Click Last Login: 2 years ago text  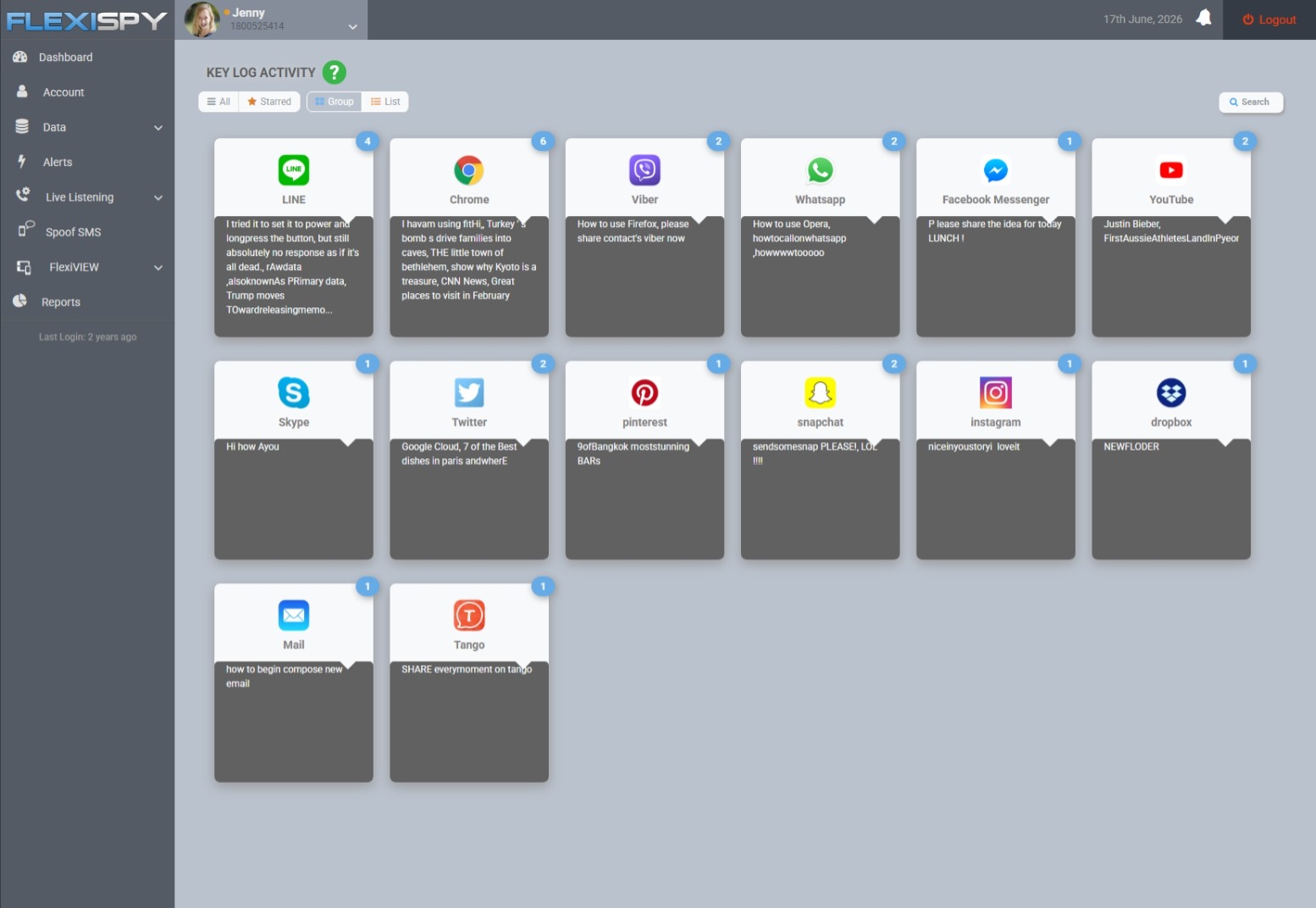tap(87, 337)
